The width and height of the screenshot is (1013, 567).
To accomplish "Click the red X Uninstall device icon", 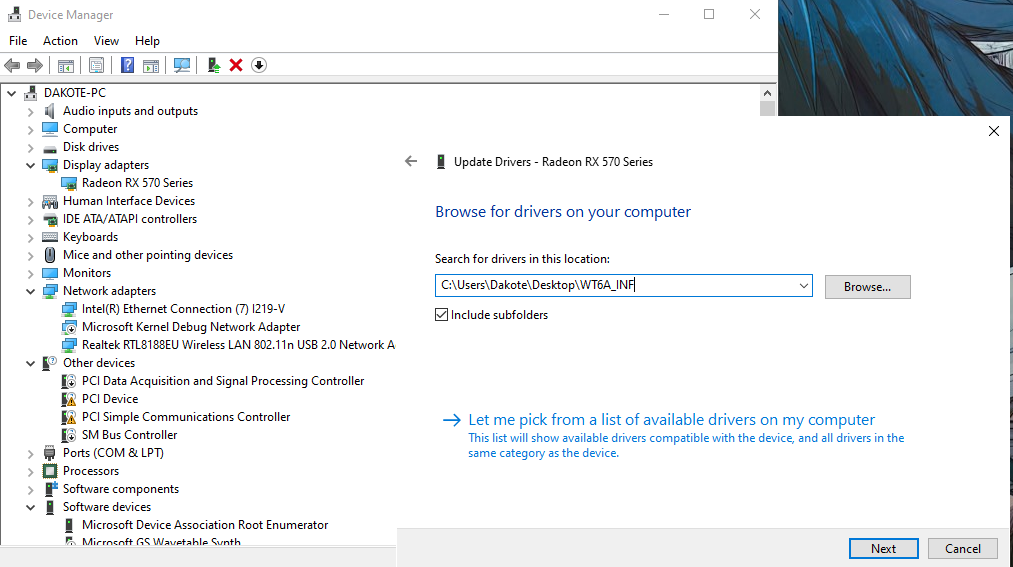I will pyautogui.click(x=236, y=65).
